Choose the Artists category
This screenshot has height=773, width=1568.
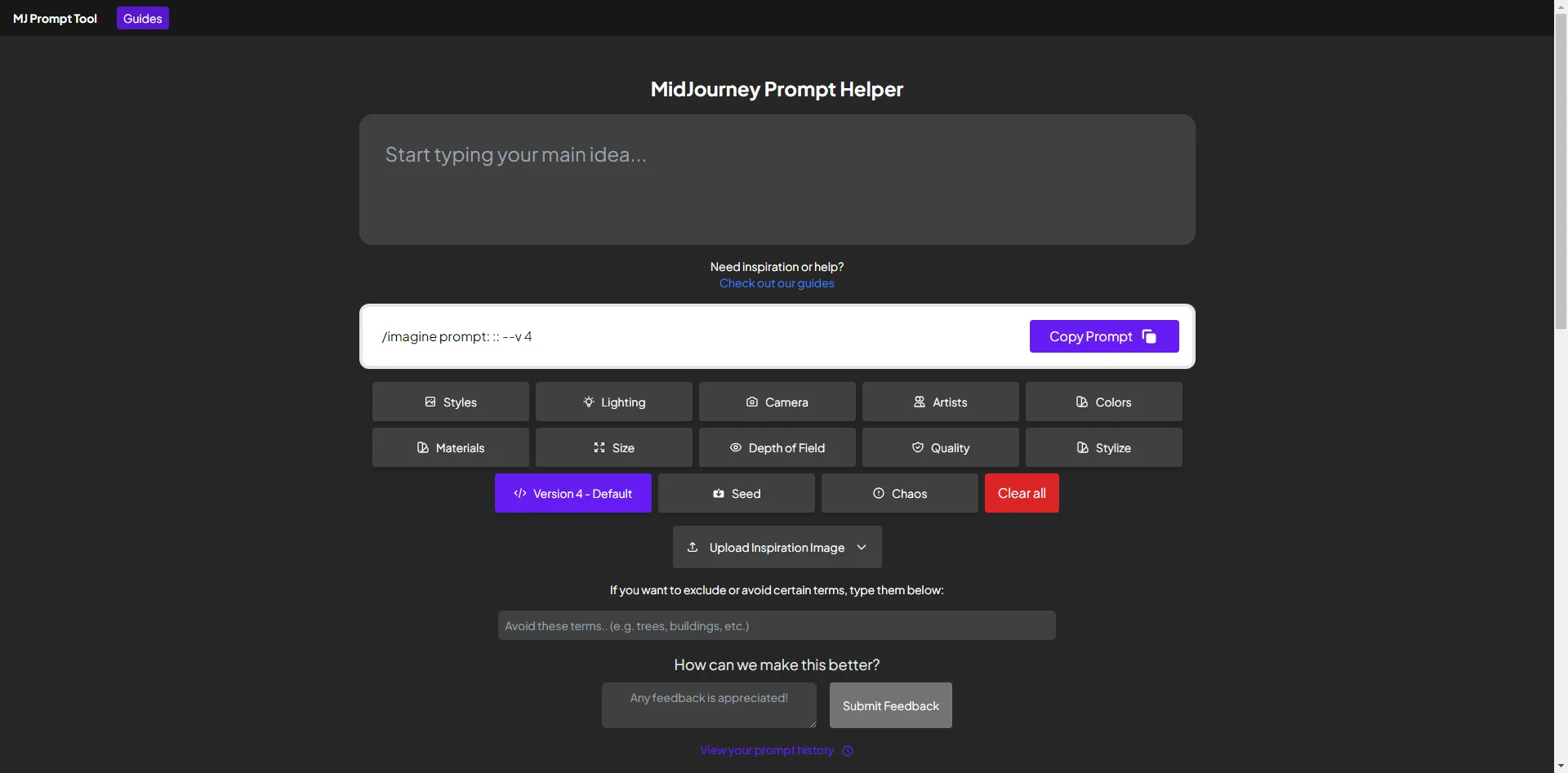point(940,402)
